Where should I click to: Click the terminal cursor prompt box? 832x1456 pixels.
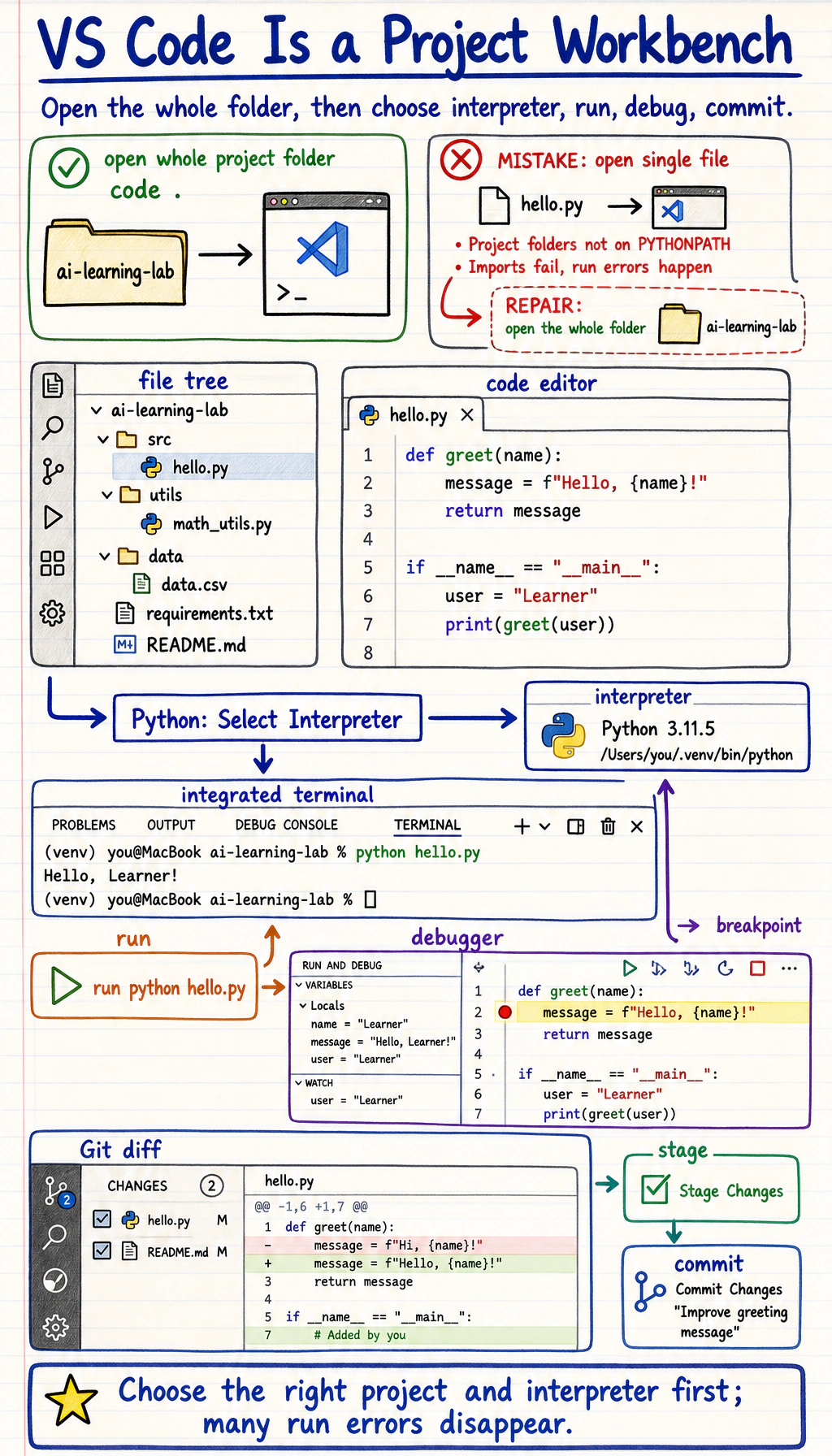point(370,899)
